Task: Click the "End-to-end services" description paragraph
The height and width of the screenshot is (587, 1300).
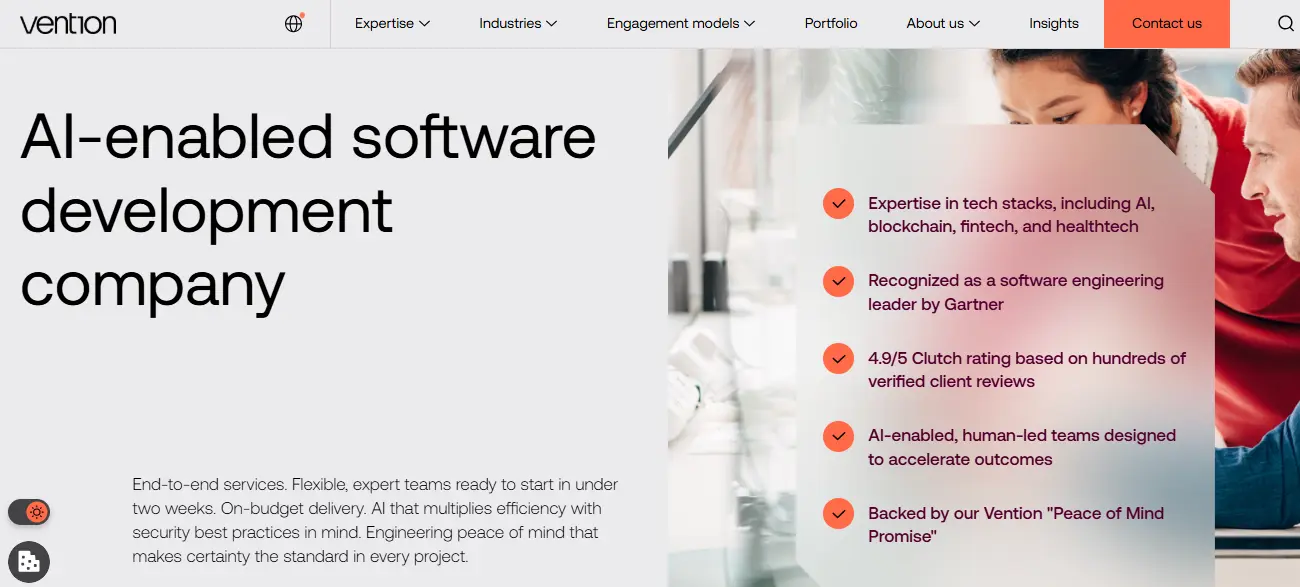Action: pyautogui.click(x=375, y=520)
